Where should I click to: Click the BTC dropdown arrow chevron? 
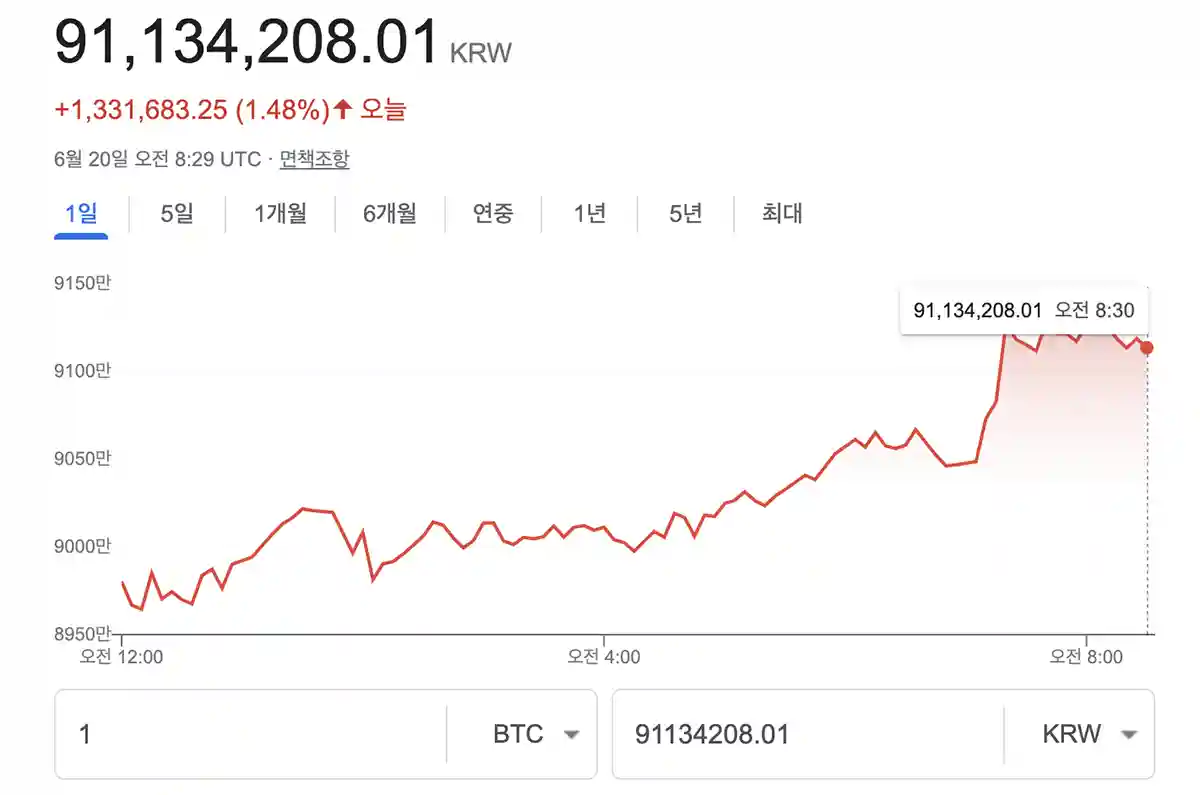click(x=571, y=734)
